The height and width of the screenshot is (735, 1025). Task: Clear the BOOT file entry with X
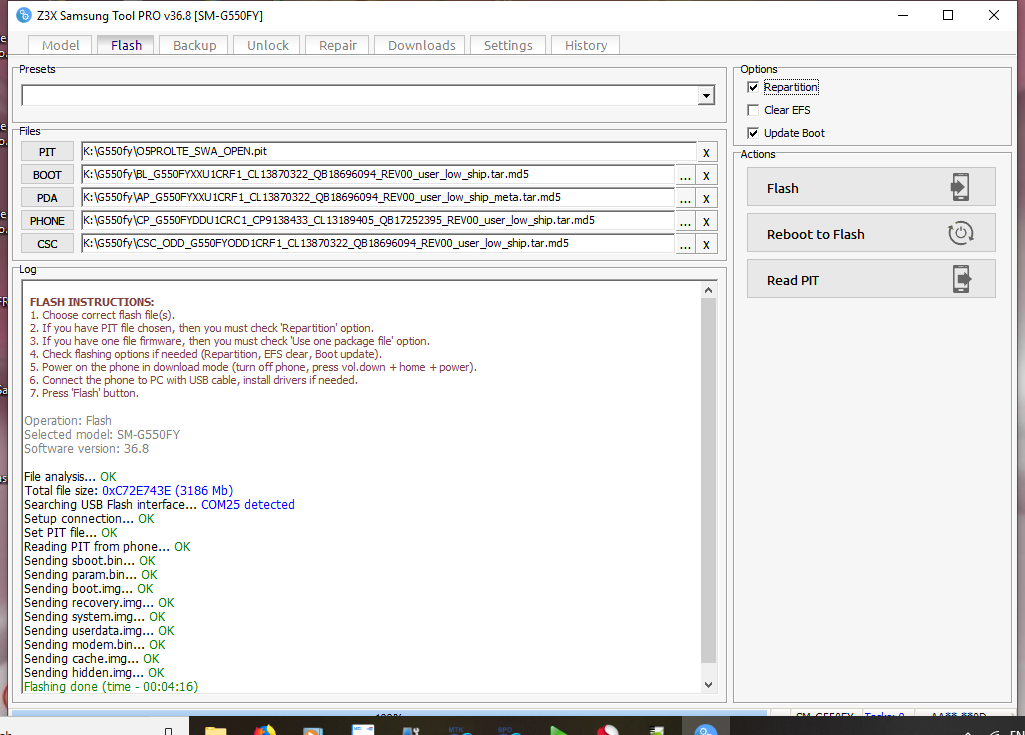(x=706, y=175)
